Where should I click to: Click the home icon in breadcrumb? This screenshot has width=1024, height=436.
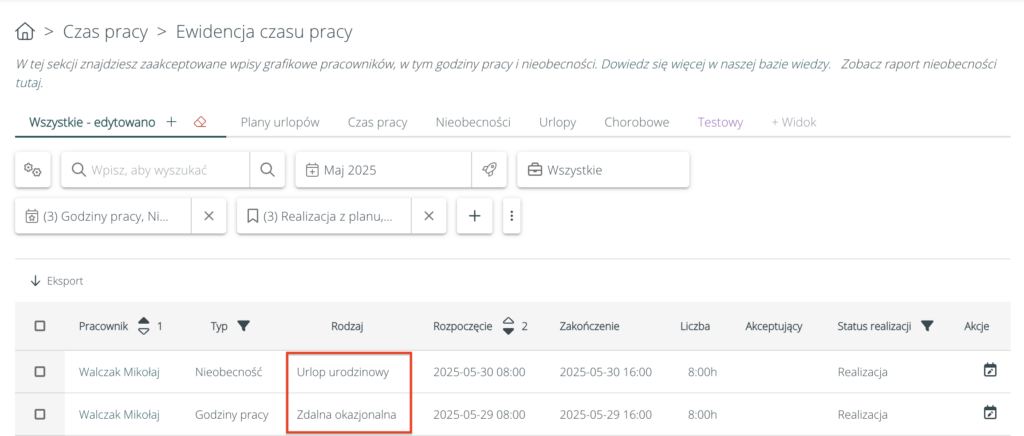coord(27,33)
